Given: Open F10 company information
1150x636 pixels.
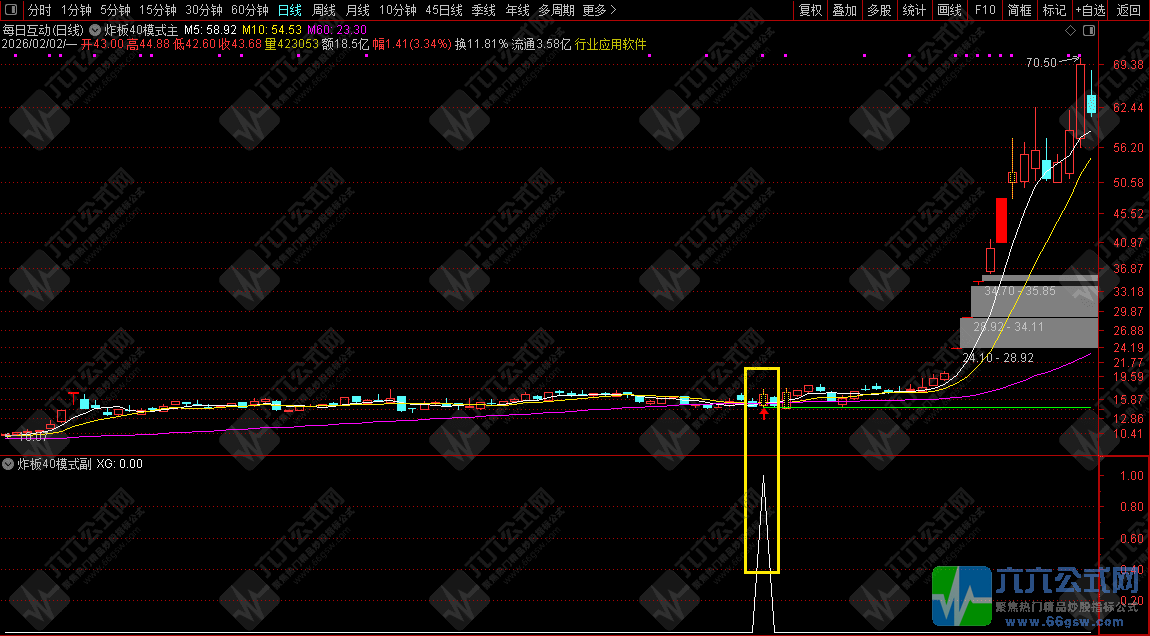Looking at the screenshot, I should point(985,10).
